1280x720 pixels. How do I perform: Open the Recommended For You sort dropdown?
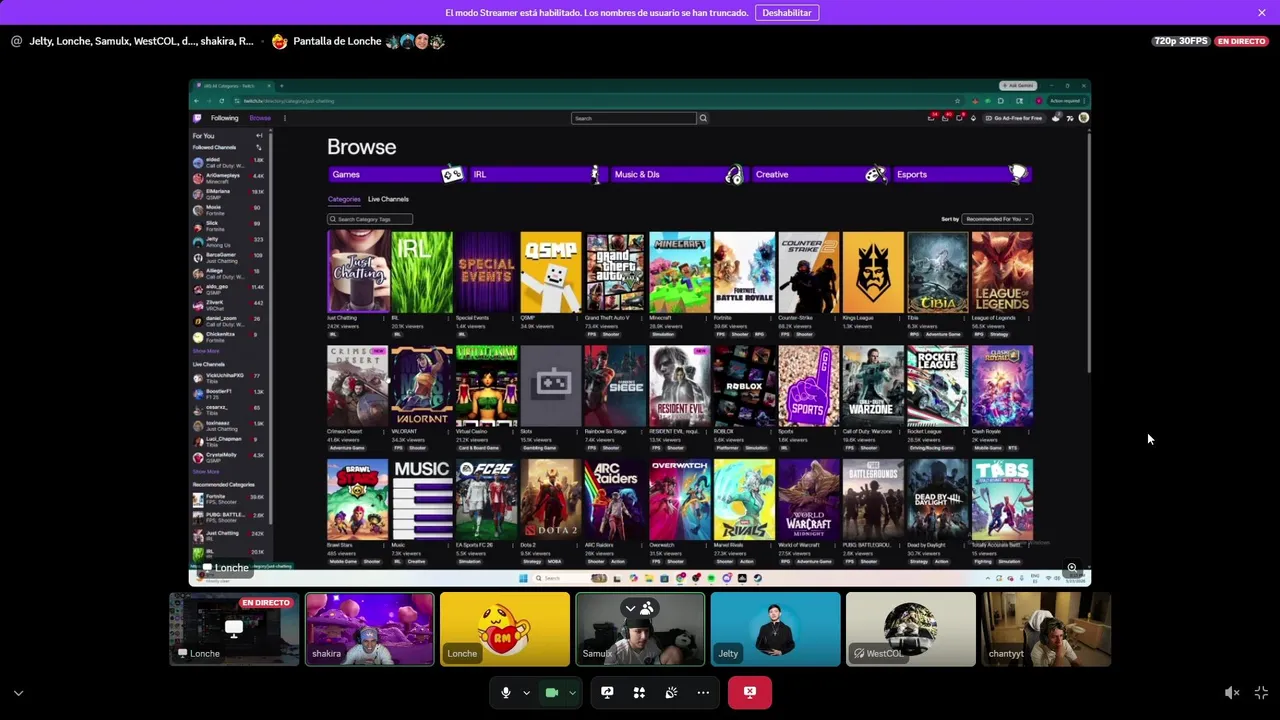997,219
